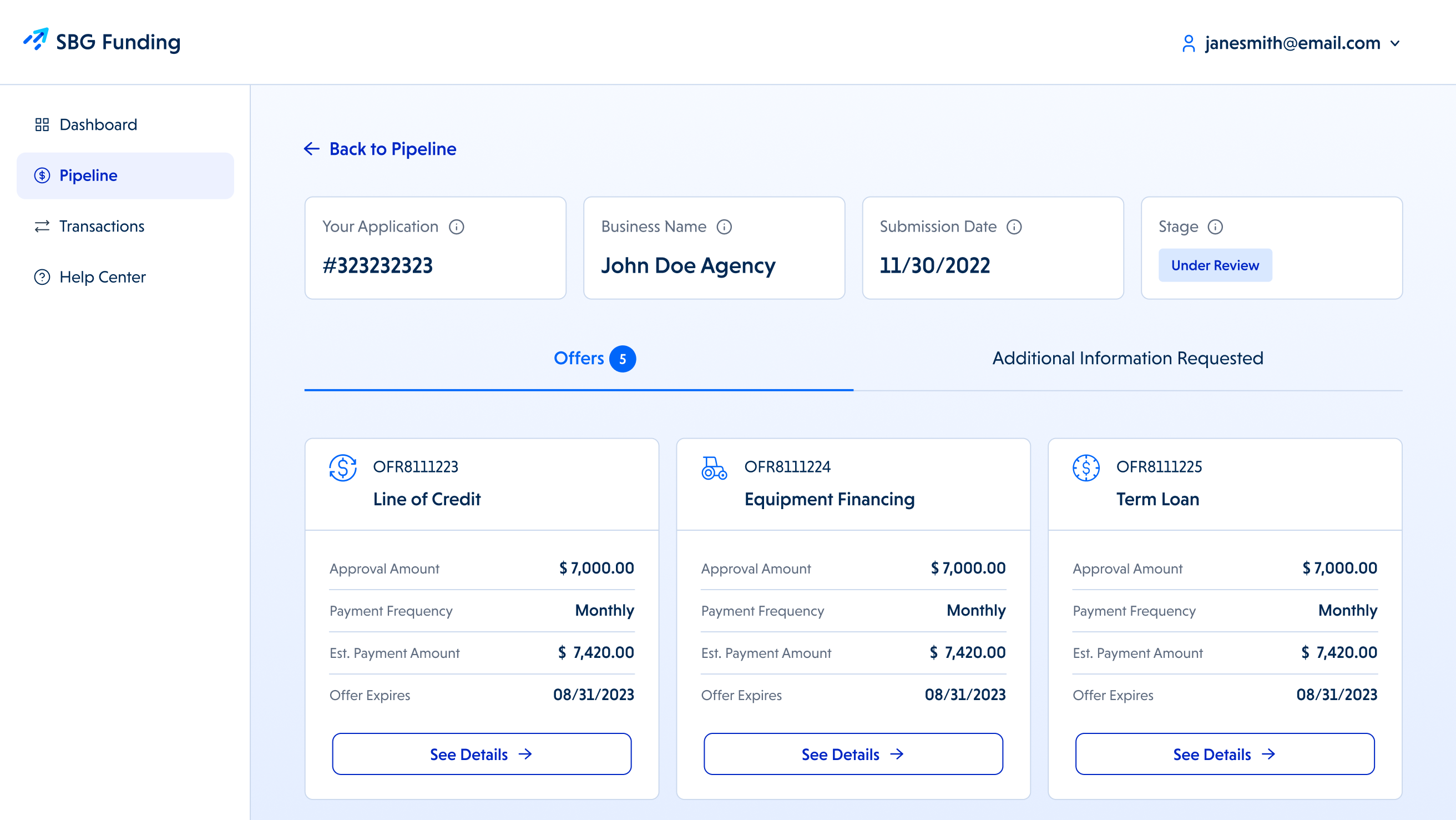Click the Equipment Financing tractor icon

715,468
